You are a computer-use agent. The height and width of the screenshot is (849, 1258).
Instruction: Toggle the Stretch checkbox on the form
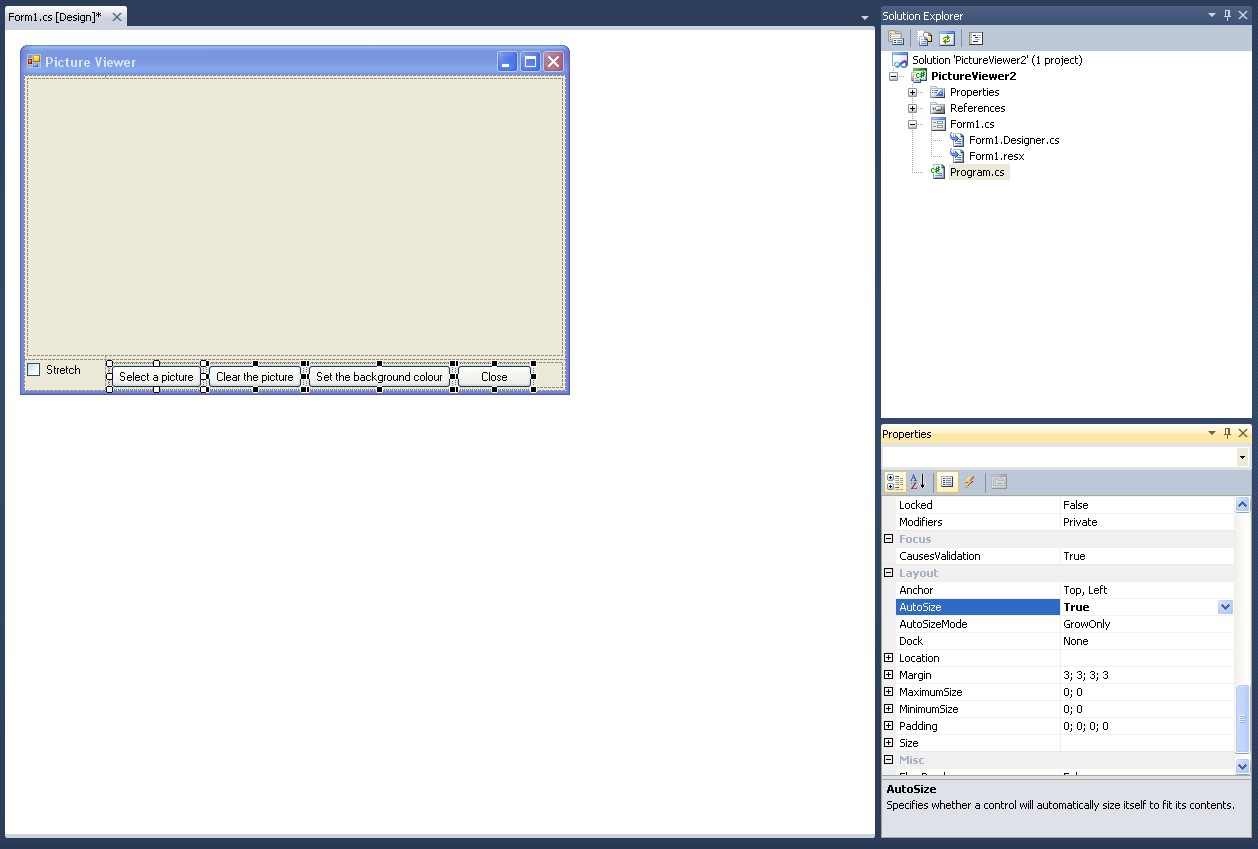(x=34, y=370)
